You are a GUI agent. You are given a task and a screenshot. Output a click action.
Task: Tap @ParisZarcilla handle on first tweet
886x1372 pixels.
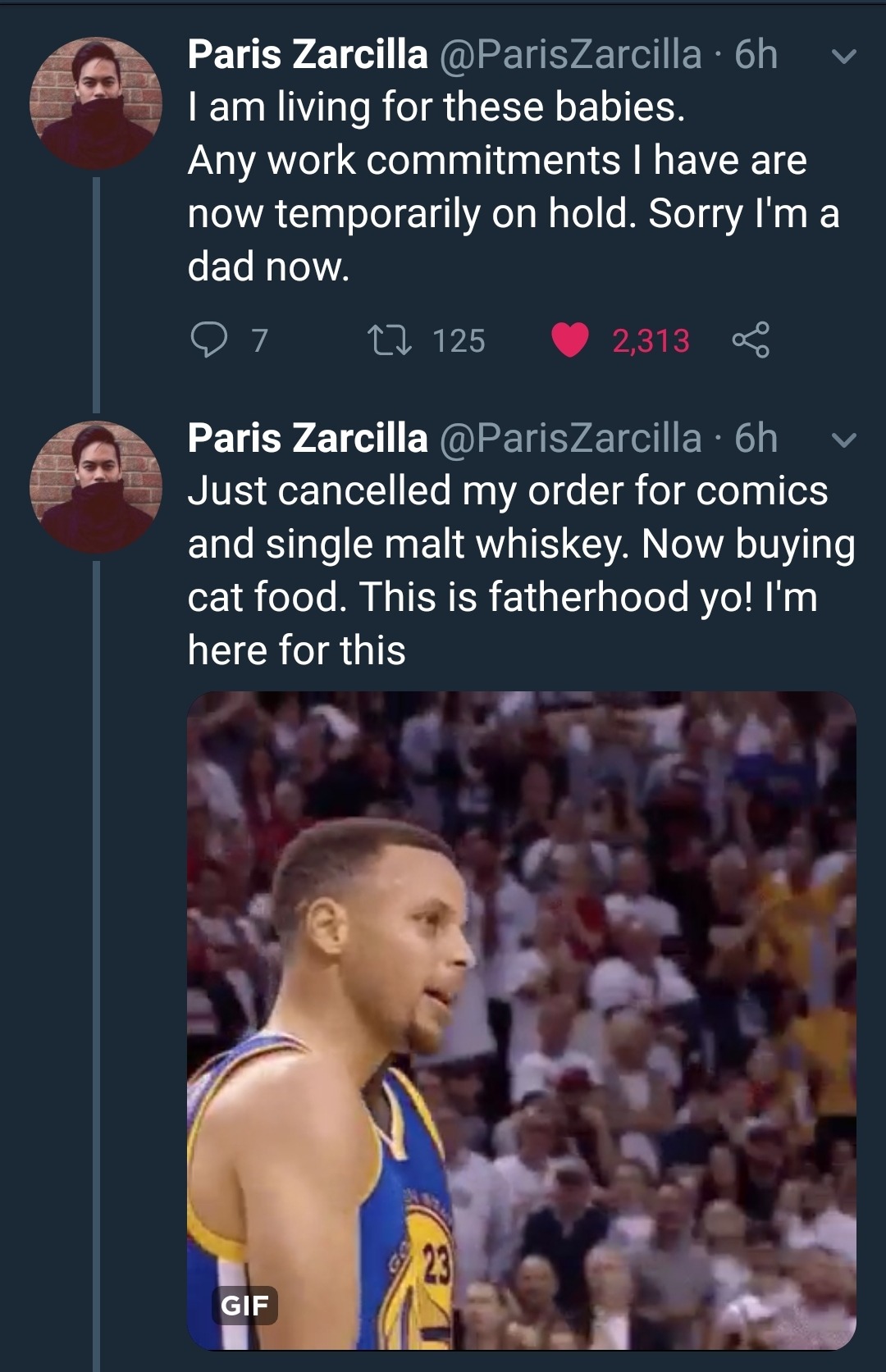coord(571,55)
